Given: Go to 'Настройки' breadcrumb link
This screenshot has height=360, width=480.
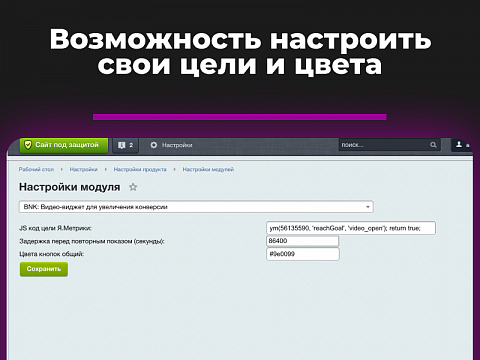Looking at the screenshot, I should click(x=83, y=169).
